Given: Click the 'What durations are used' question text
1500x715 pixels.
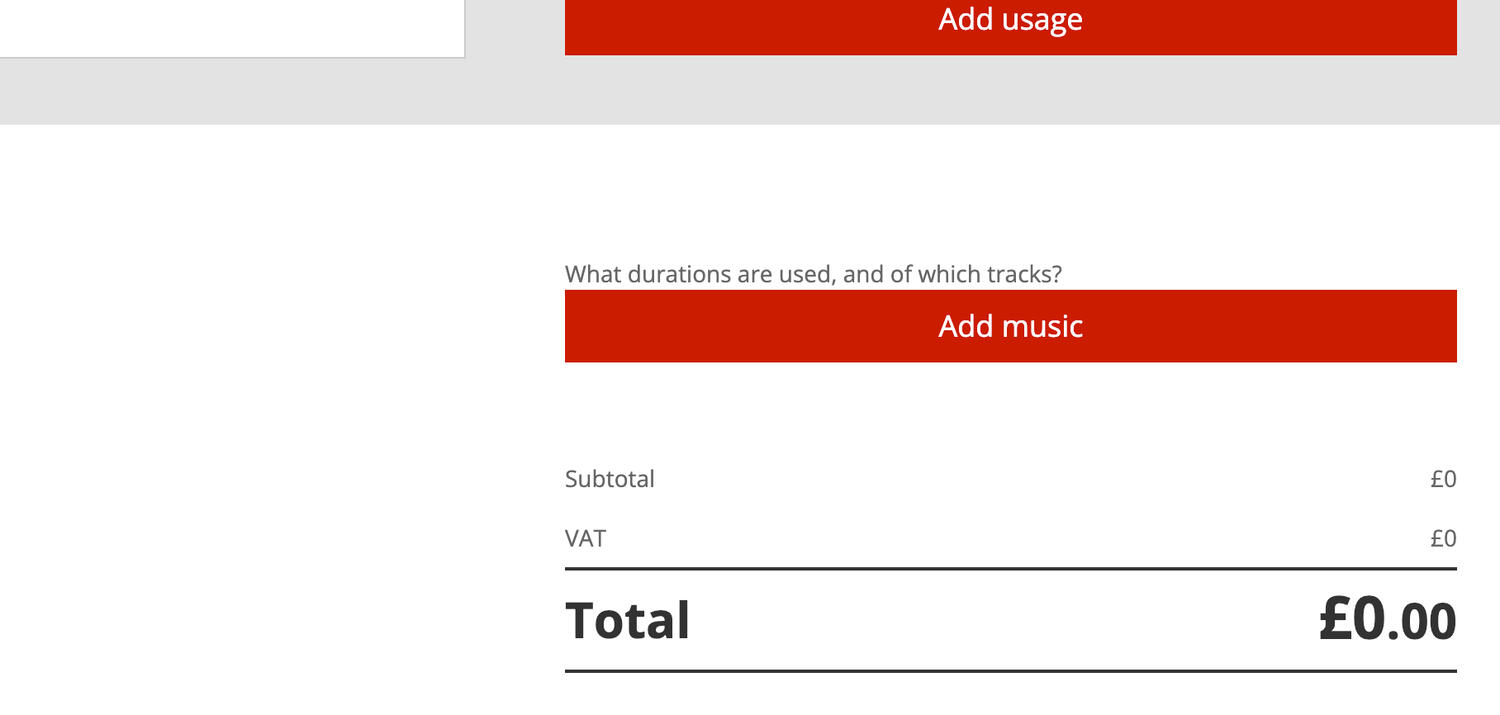Looking at the screenshot, I should (x=812, y=274).
